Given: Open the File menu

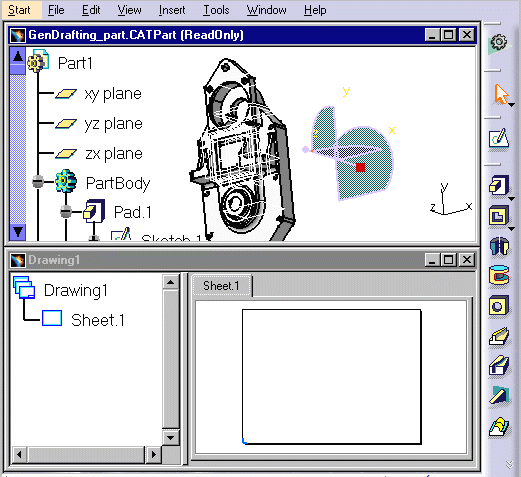Looking at the screenshot, I should click(x=56, y=10).
